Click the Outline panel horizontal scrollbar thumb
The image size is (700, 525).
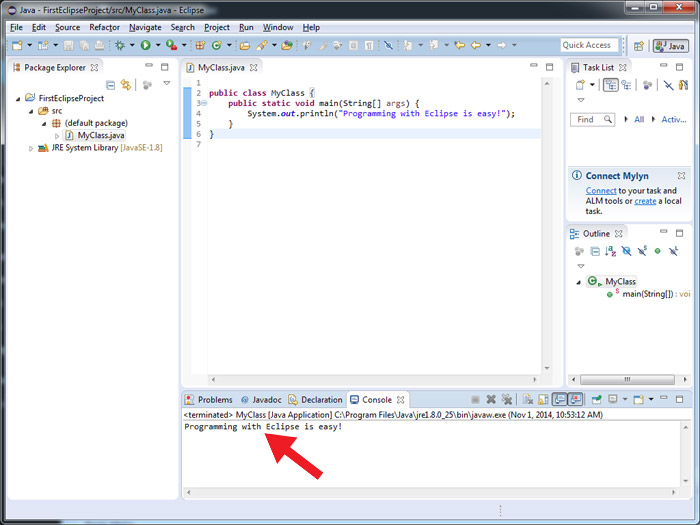(627, 379)
